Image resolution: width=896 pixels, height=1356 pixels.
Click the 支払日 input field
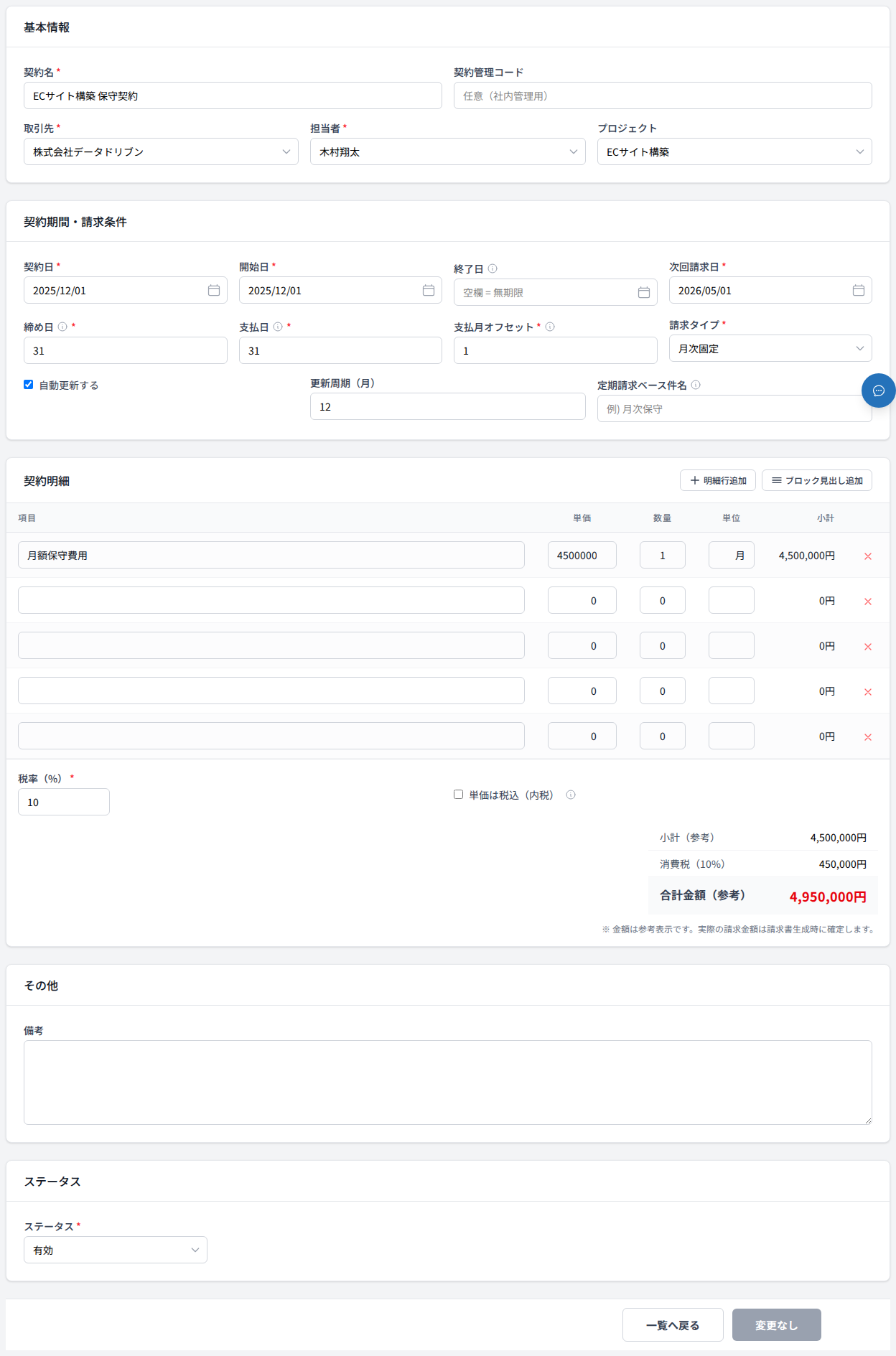[340, 350]
